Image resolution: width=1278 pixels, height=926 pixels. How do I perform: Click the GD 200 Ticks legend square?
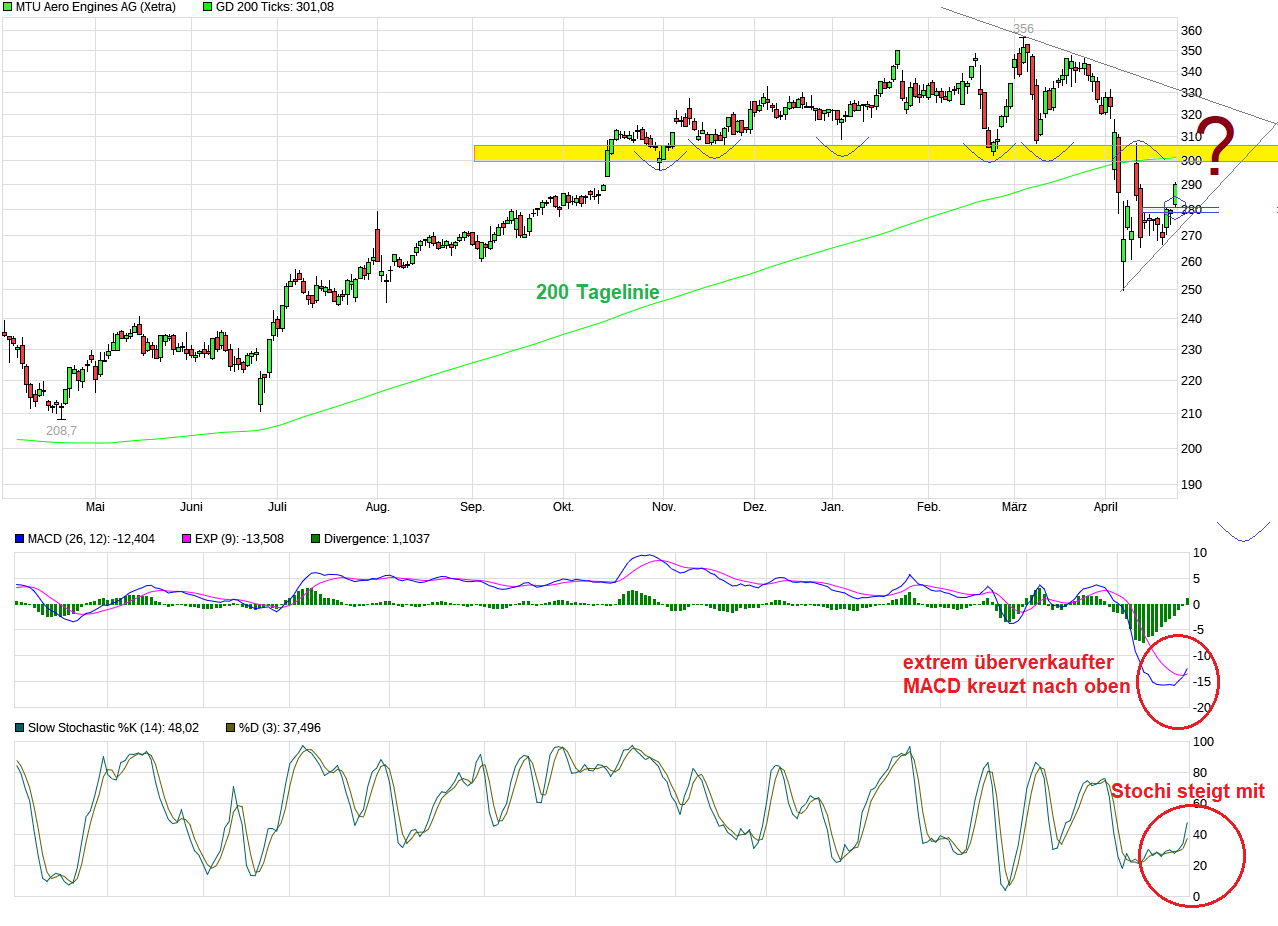coord(208,7)
